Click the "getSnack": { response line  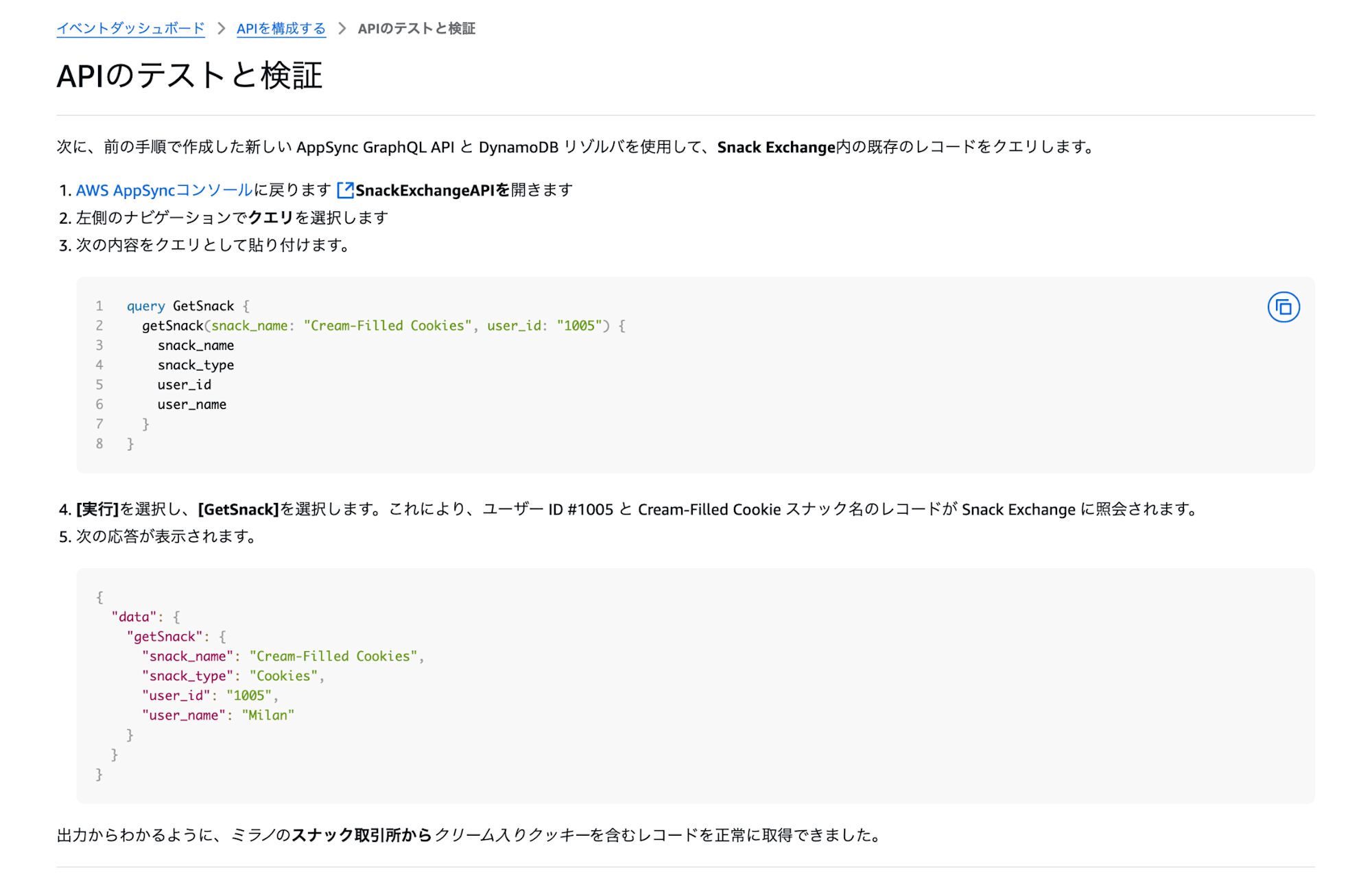[176, 637]
